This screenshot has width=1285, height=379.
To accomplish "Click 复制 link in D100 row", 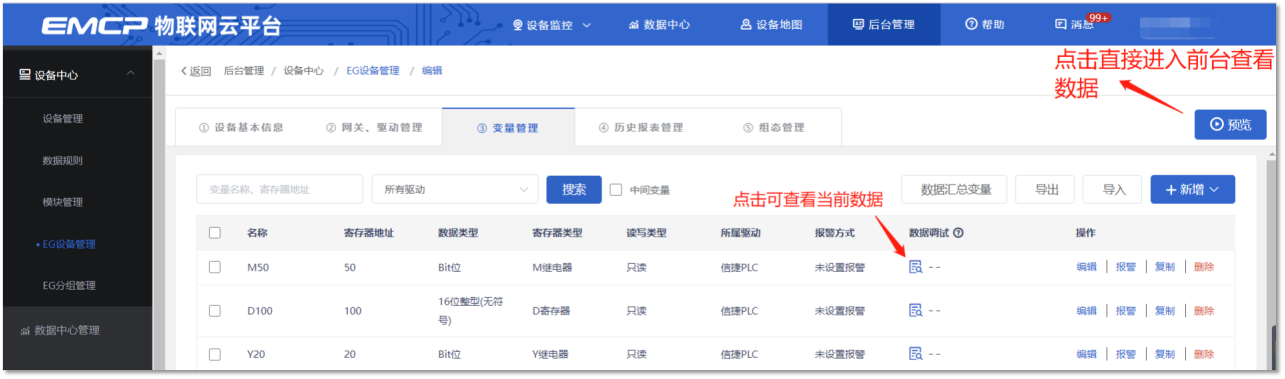I will 1164,311.
